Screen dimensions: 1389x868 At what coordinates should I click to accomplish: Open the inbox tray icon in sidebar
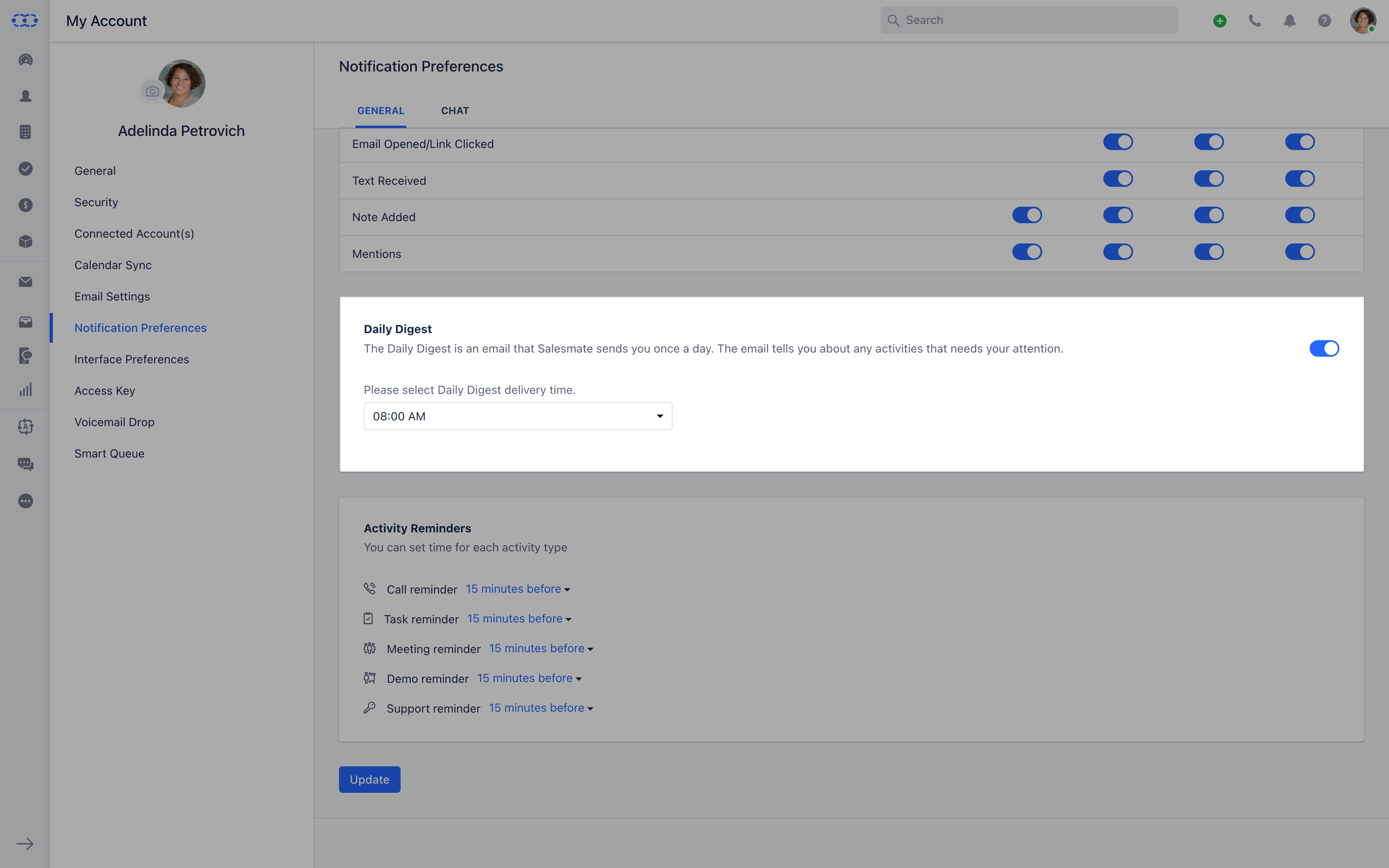point(25,322)
